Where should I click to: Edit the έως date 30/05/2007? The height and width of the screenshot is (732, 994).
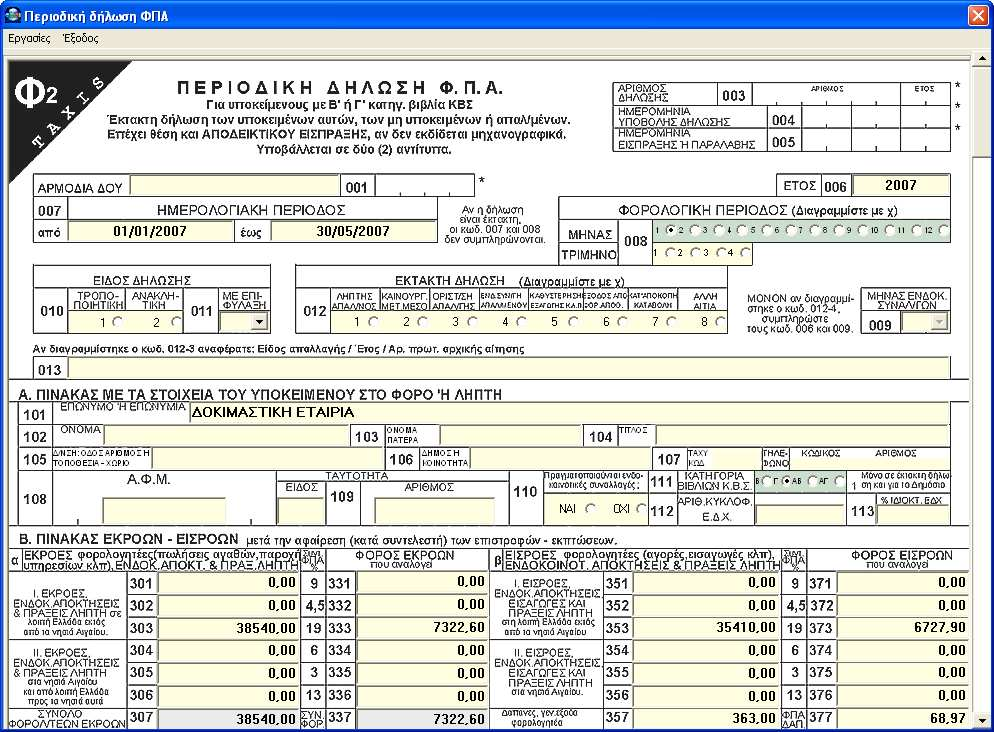pyautogui.click(x=353, y=231)
